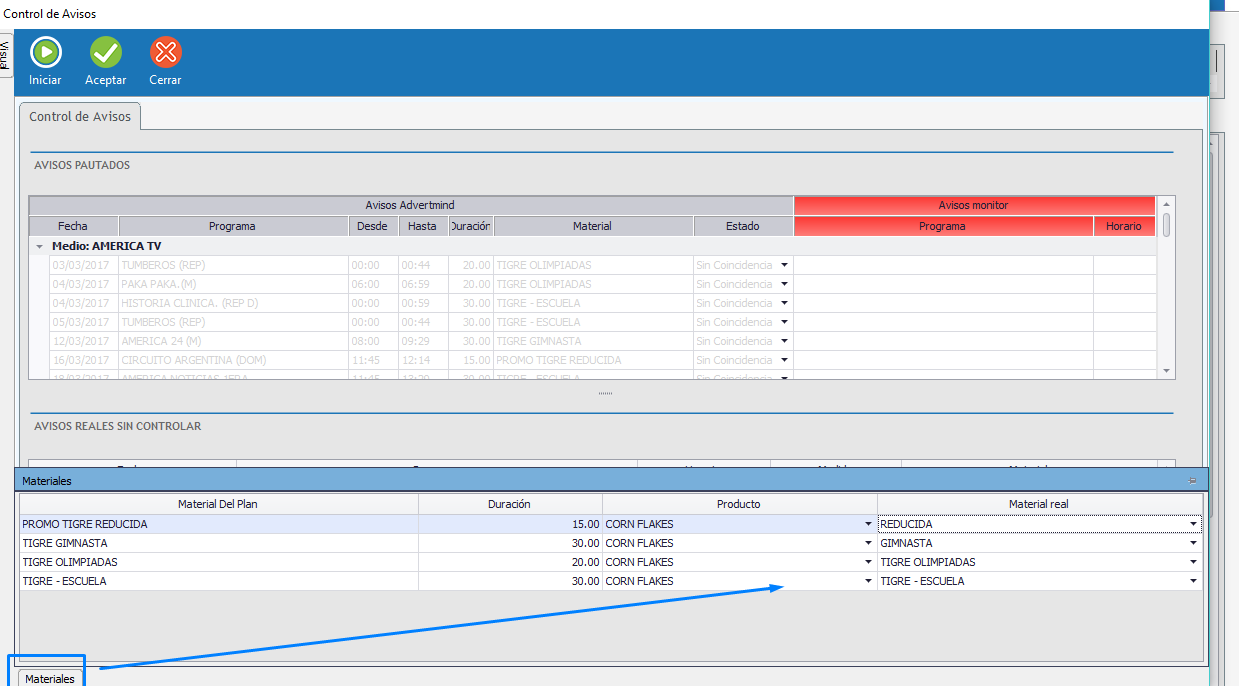Open Material real dropdown showing TIGRE OLIMPIADAS
The image size is (1239, 686).
(1193, 562)
